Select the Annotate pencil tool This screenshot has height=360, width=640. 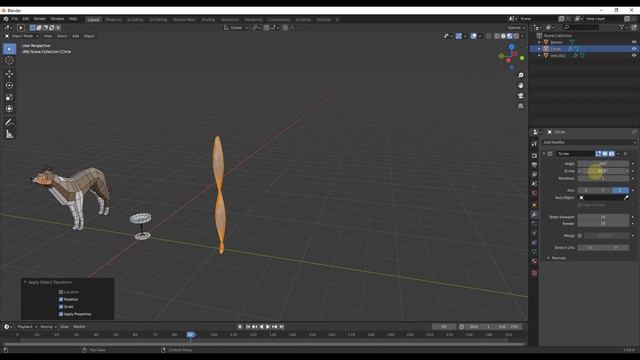(x=9, y=122)
